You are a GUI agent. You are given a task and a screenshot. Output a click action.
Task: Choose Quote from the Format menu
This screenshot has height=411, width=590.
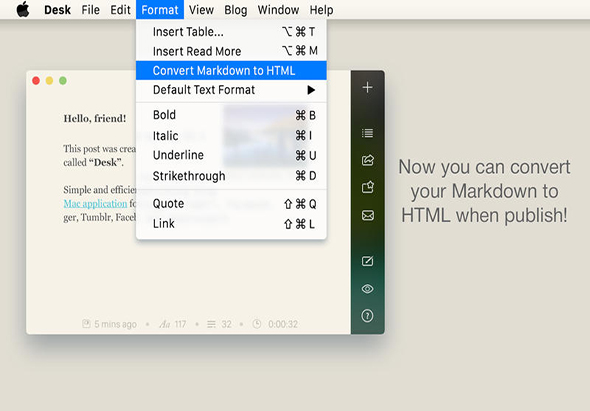pyautogui.click(x=231, y=204)
